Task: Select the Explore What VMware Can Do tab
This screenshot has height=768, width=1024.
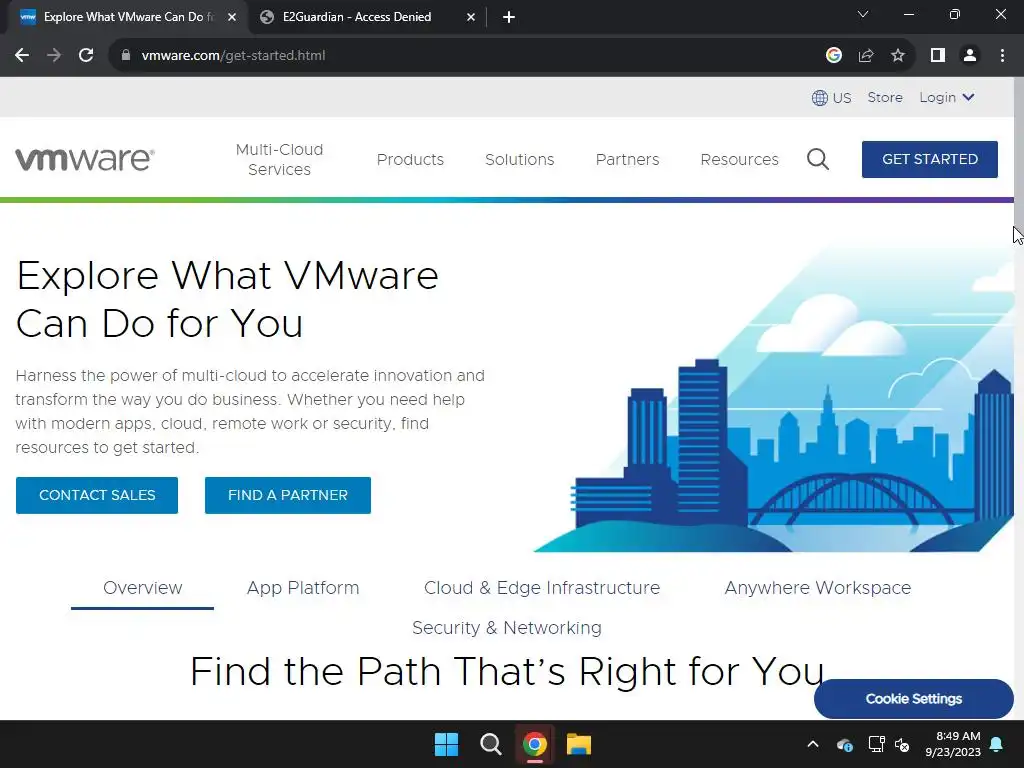Action: (x=128, y=17)
